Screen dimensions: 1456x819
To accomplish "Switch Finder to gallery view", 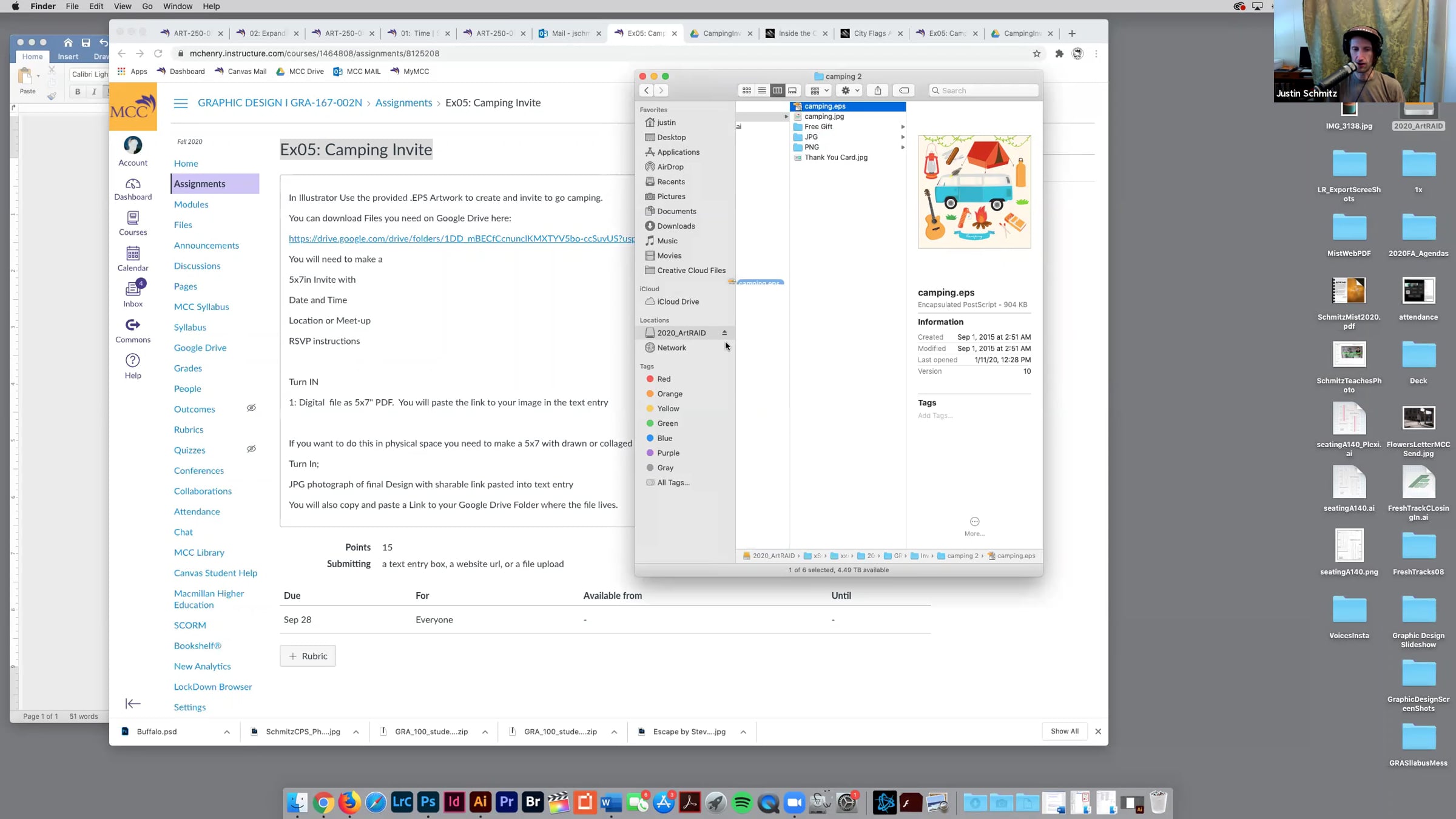I will click(x=792, y=90).
